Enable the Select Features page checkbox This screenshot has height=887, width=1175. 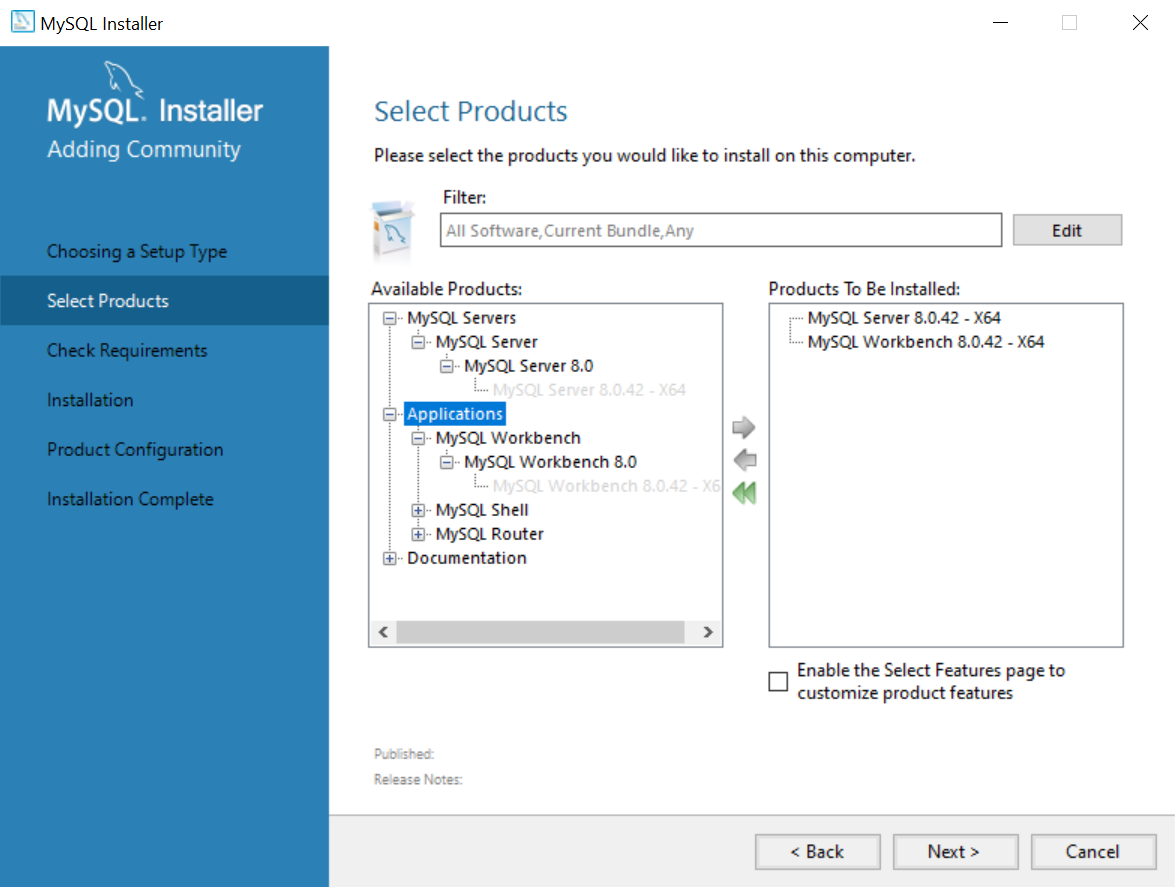tap(778, 681)
